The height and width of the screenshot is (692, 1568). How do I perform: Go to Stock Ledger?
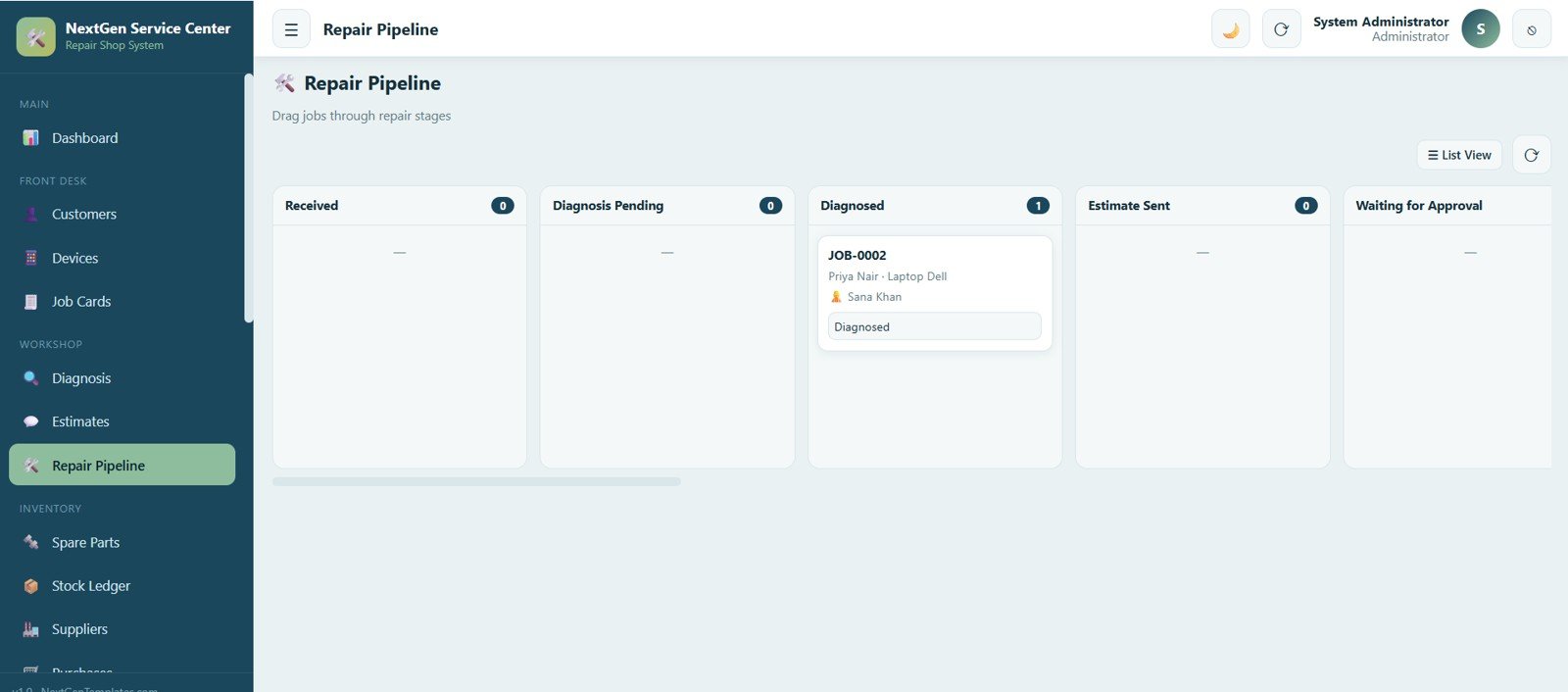(x=122, y=585)
